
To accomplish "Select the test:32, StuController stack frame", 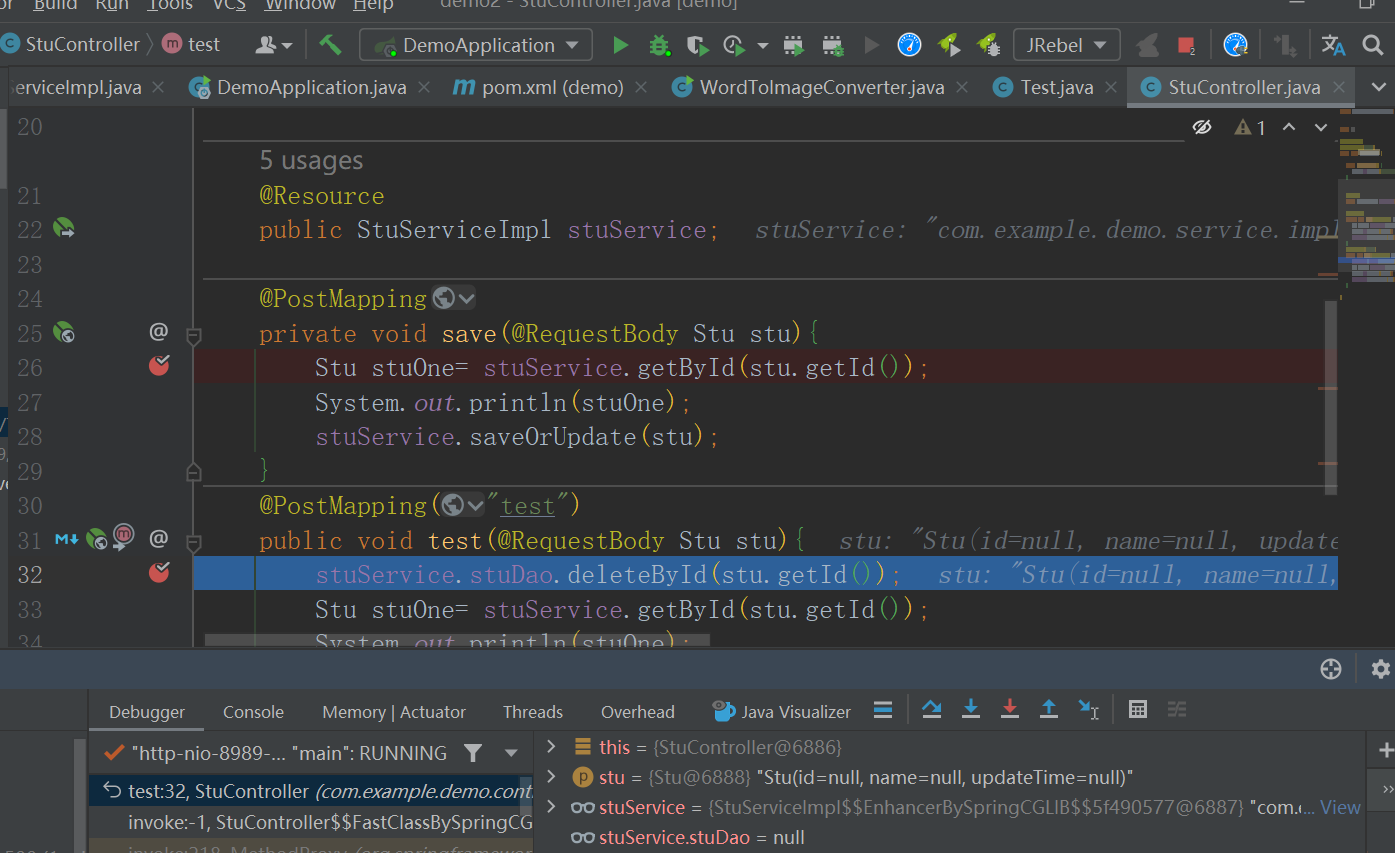I will click(x=310, y=791).
